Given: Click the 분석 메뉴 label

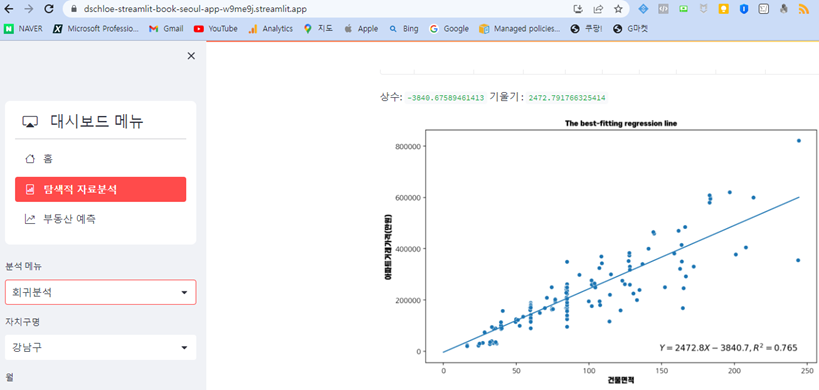Looking at the screenshot, I should (x=24, y=266).
